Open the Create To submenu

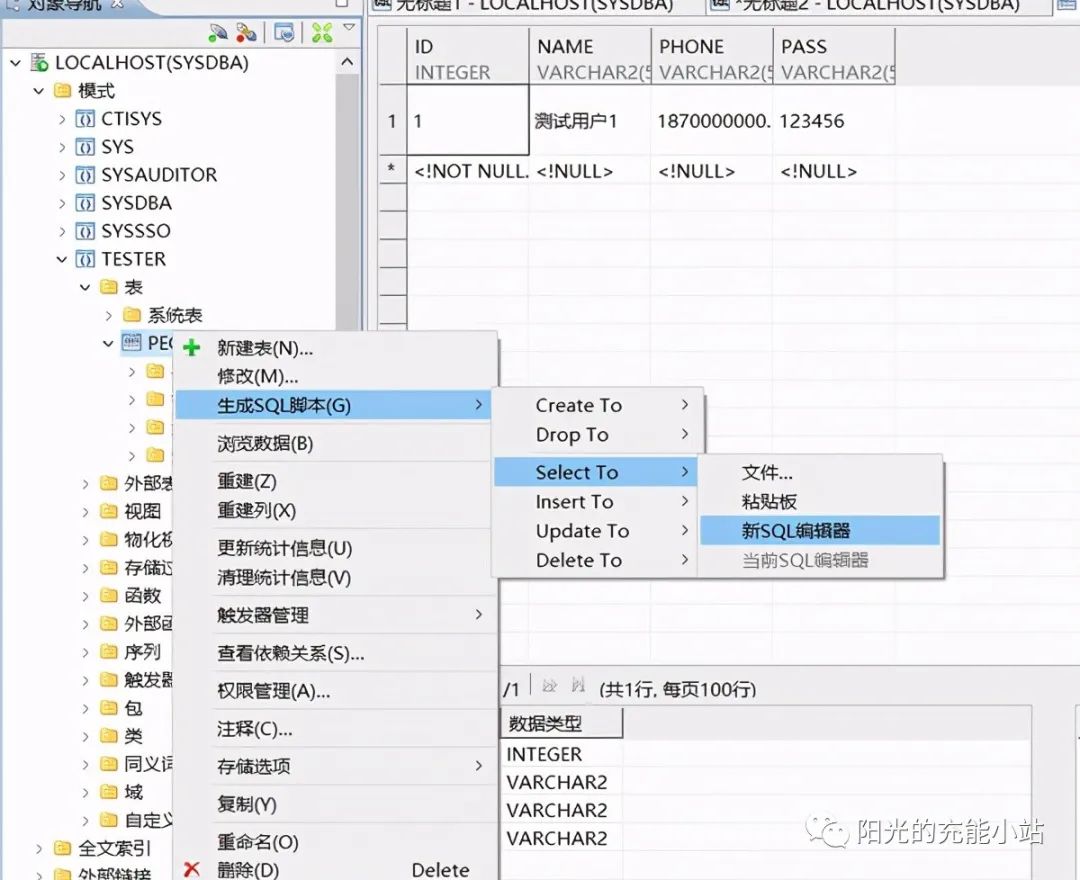click(x=596, y=406)
